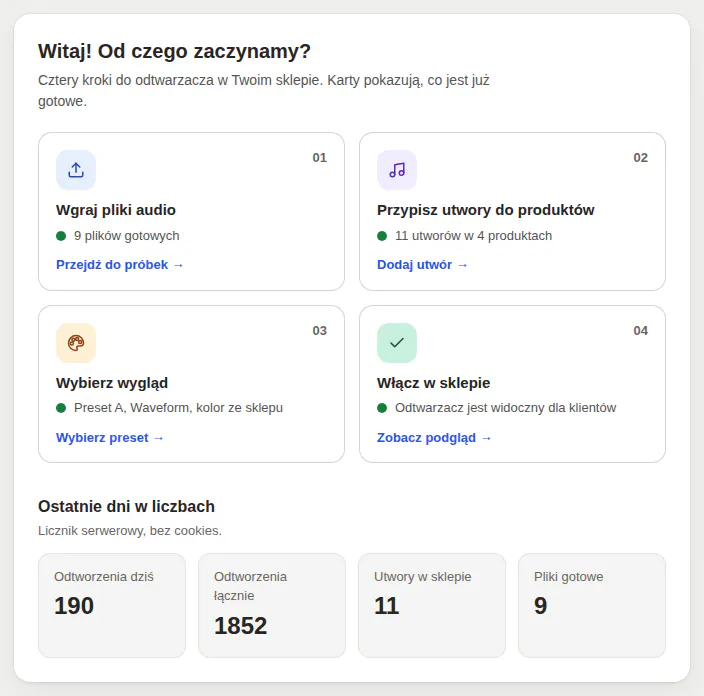This screenshot has width=704, height=696.
Task: Open the Wybierz preset link
Action: click(x=110, y=438)
